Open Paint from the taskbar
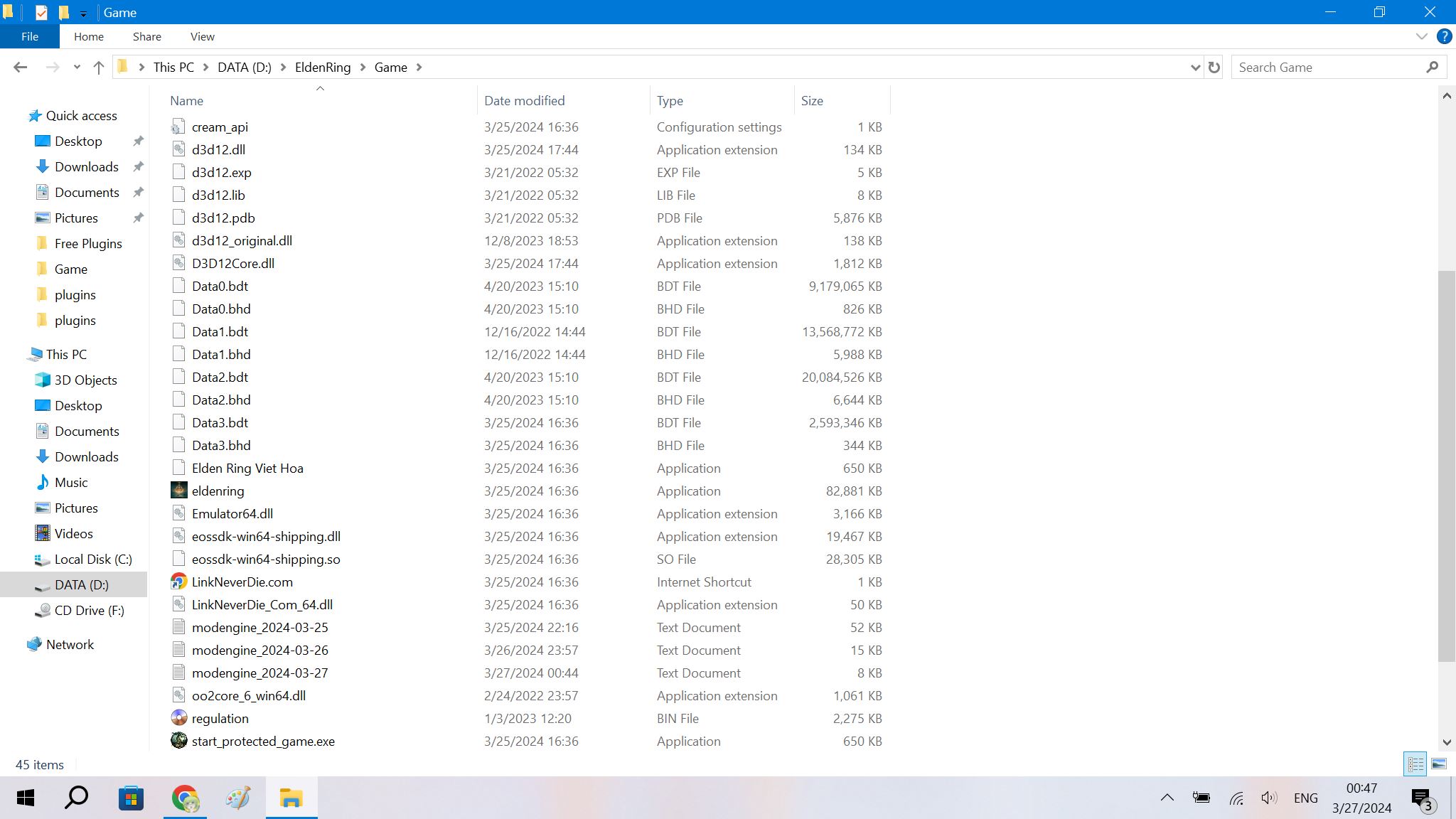1456x819 pixels. pos(238,798)
